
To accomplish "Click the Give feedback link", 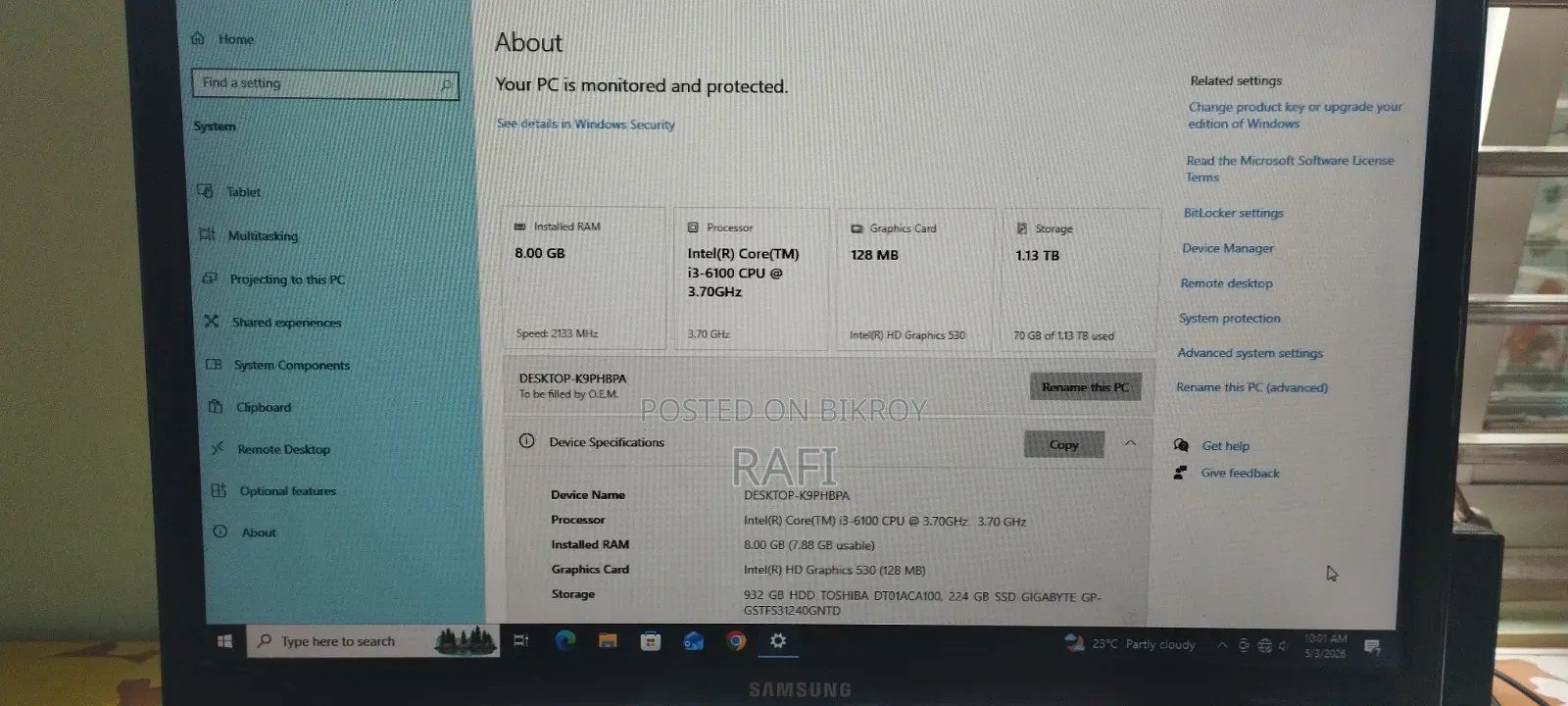I will (x=1240, y=473).
